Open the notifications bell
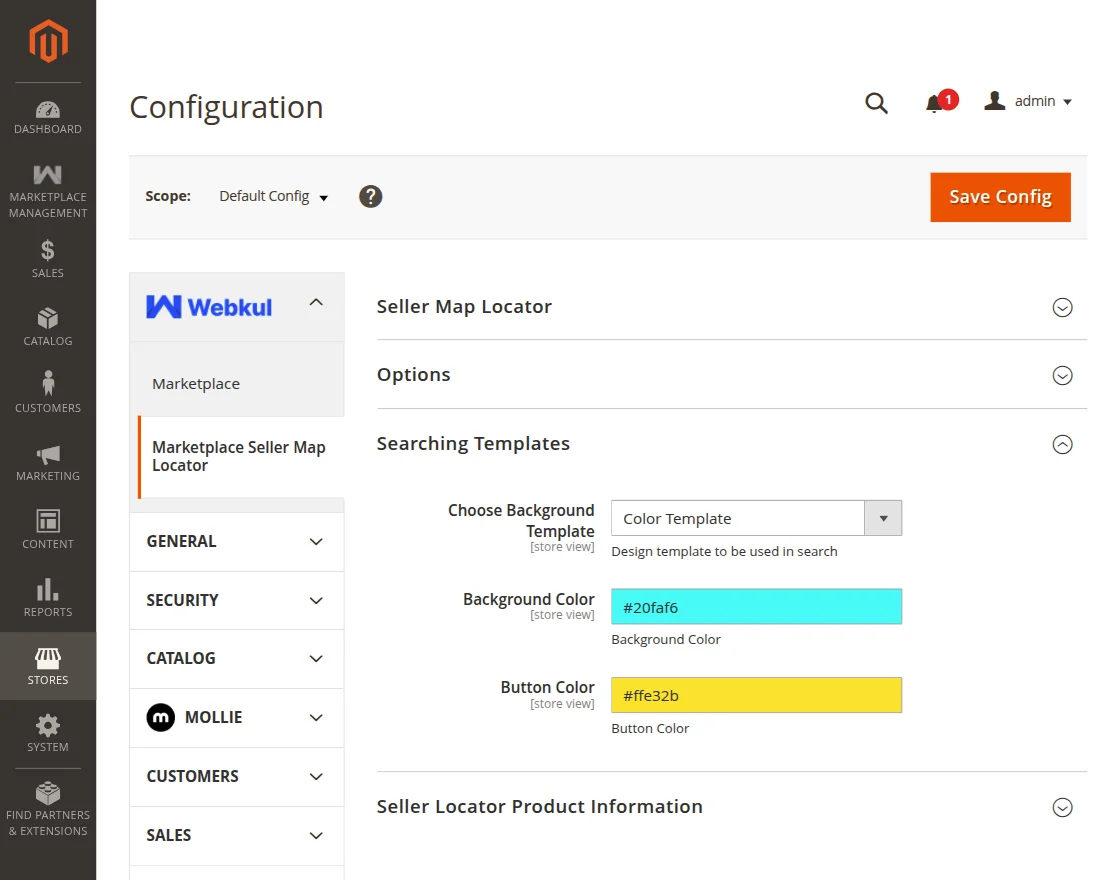Image resolution: width=1120 pixels, height=880 pixels. tap(935, 103)
